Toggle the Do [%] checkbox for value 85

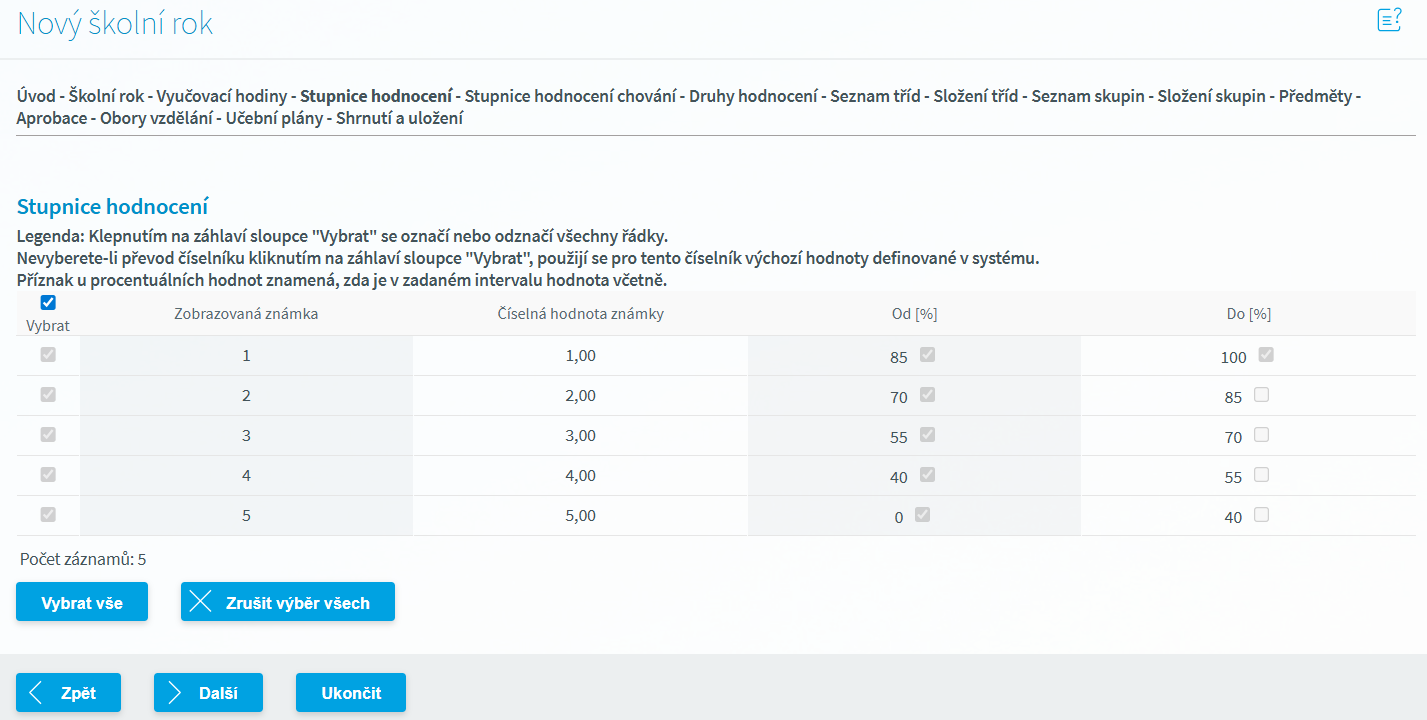(x=1261, y=395)
